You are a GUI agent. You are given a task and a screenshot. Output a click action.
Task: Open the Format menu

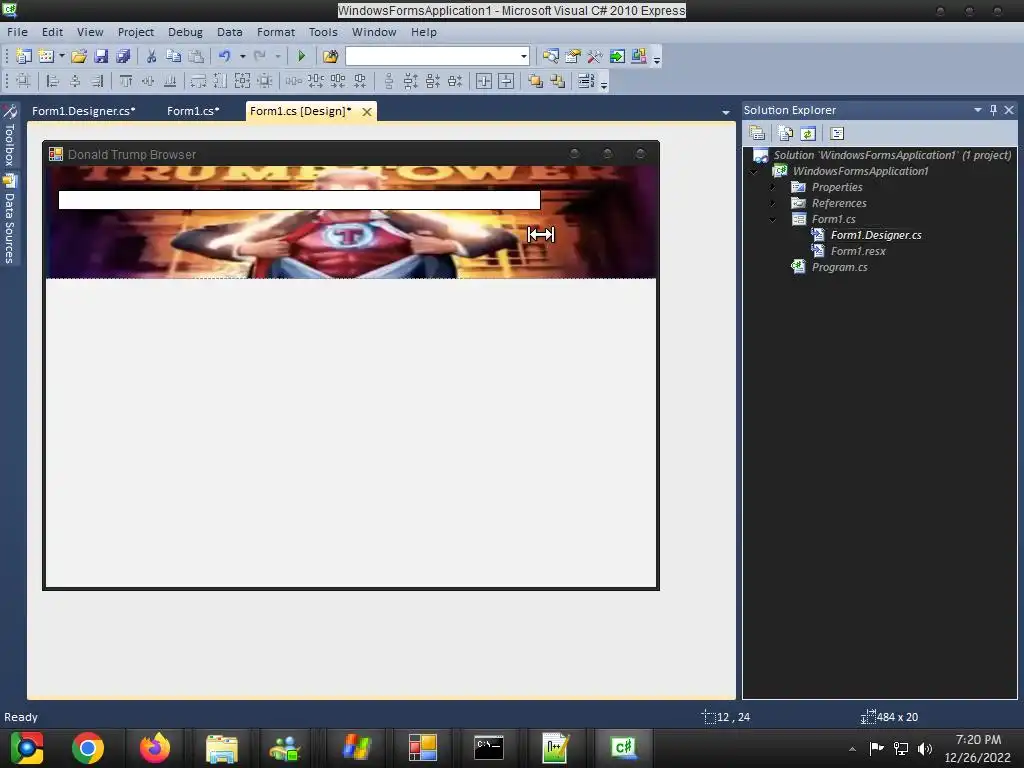click(x=276, y=32)
